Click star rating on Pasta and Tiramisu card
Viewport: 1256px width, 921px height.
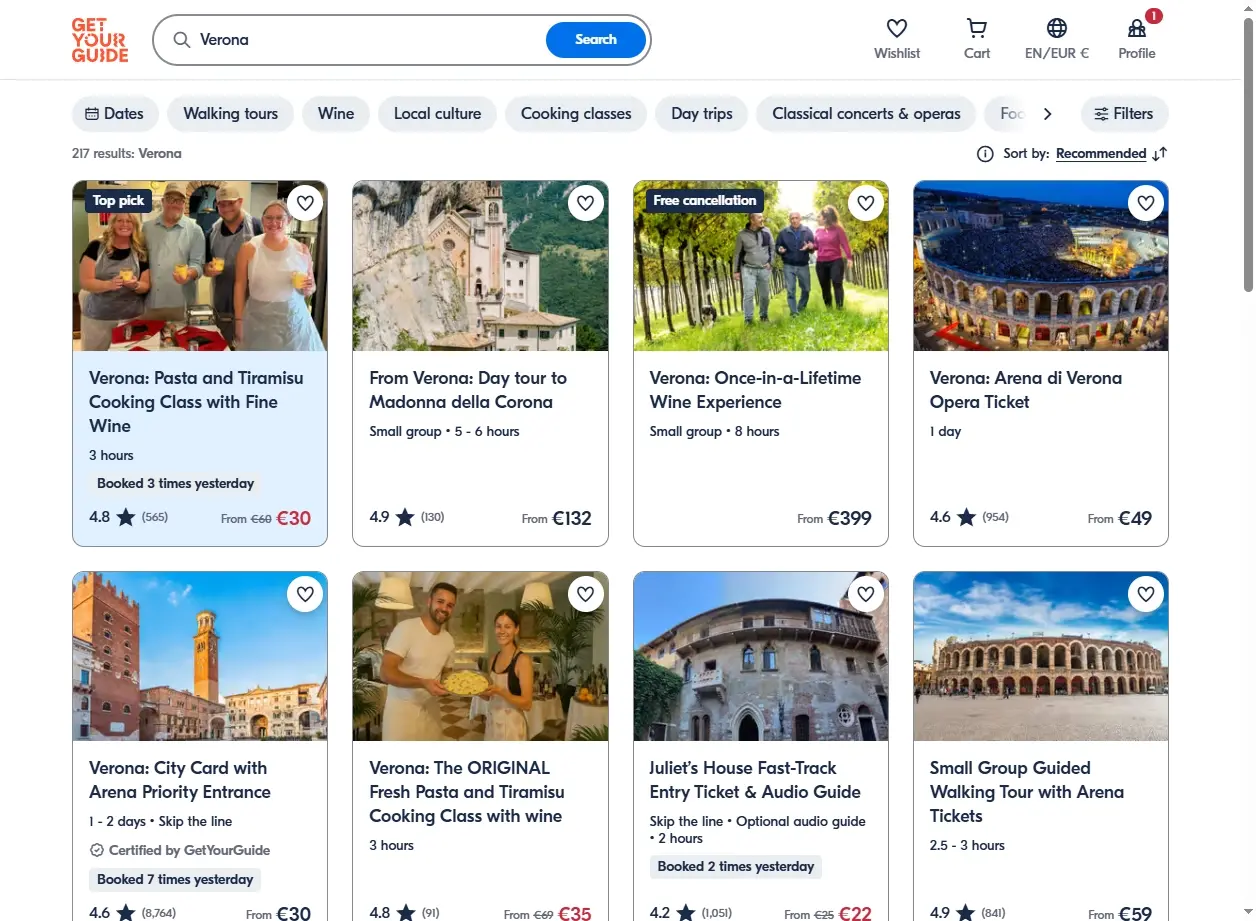pos(126,517)
